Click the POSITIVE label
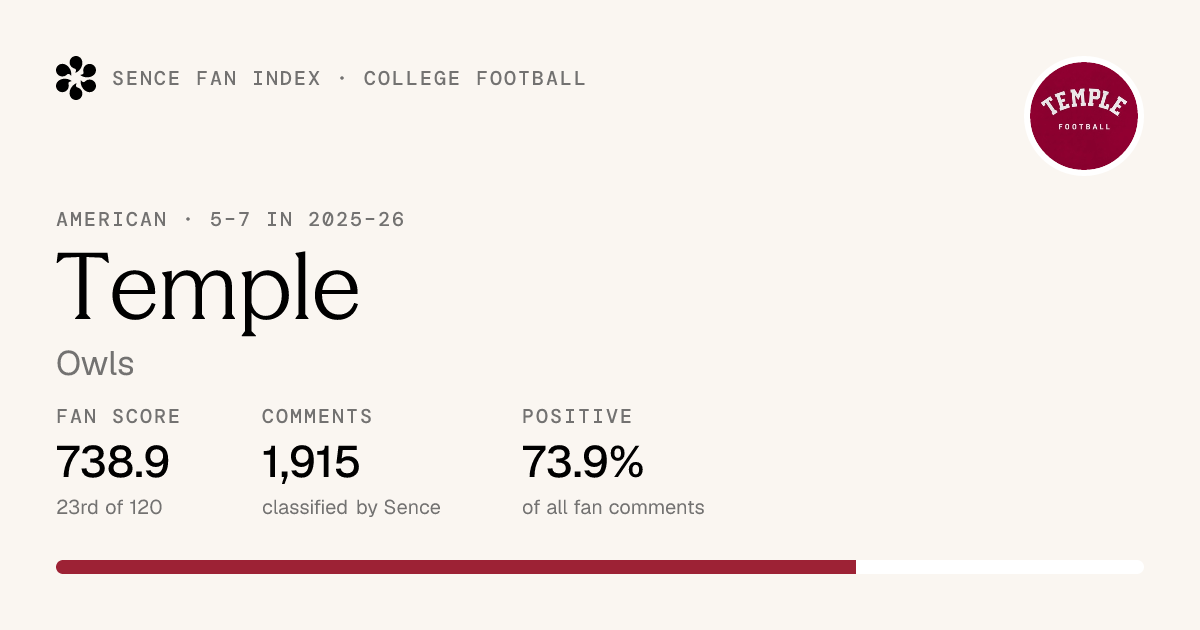 pyautogui.click(x=577, y=416)
